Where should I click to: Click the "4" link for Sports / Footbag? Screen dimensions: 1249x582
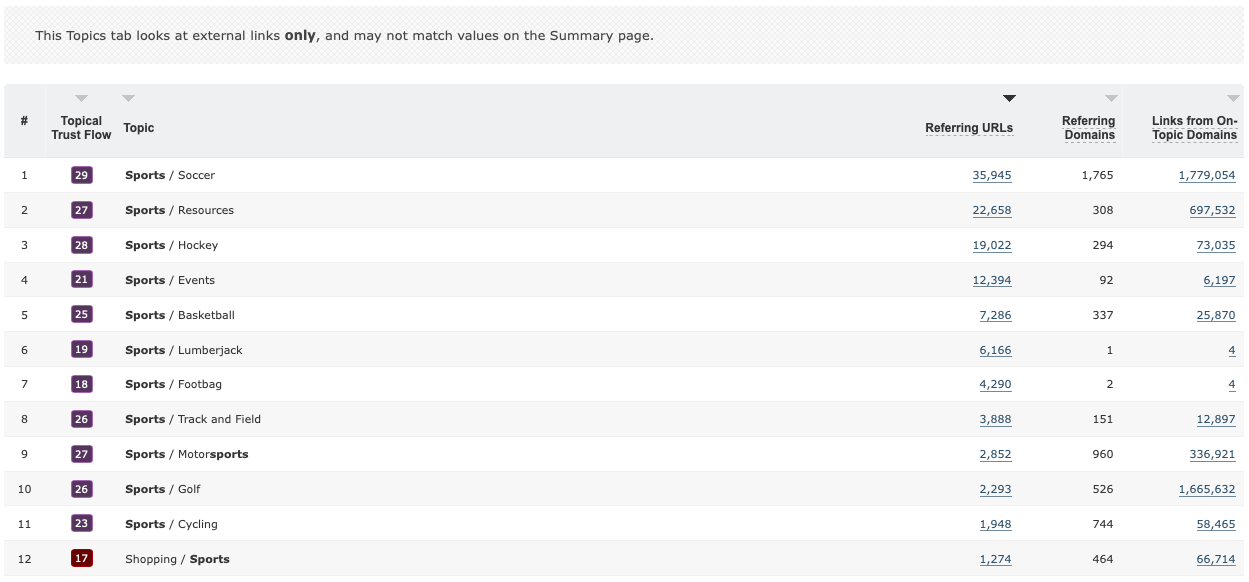coord(1231,384)
